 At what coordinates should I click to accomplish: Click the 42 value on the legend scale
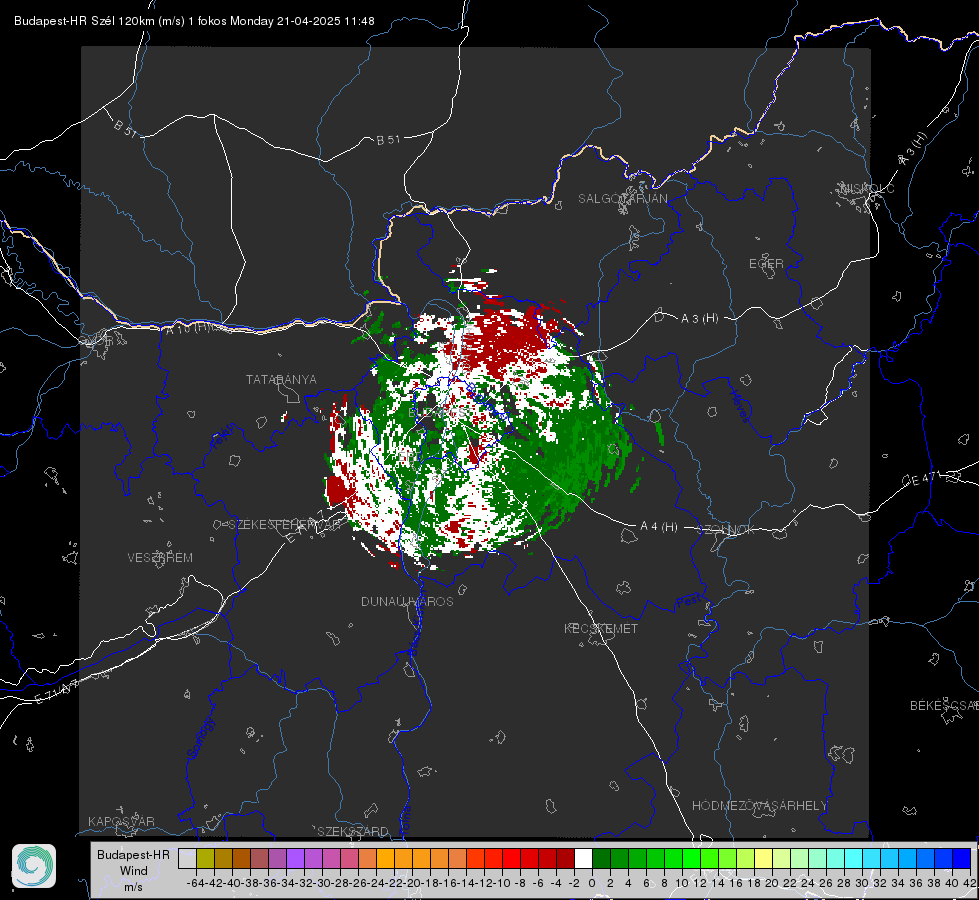pos(970,883)
